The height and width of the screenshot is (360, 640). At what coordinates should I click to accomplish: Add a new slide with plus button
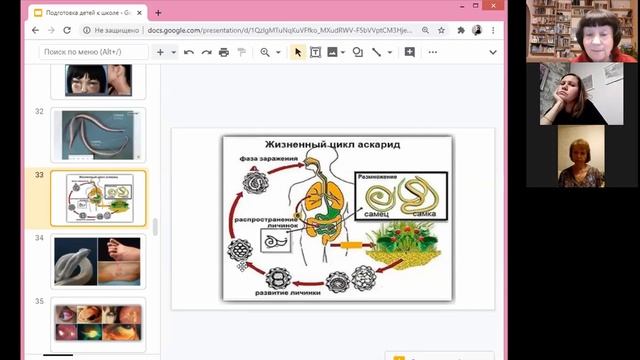tap(160, 52)
